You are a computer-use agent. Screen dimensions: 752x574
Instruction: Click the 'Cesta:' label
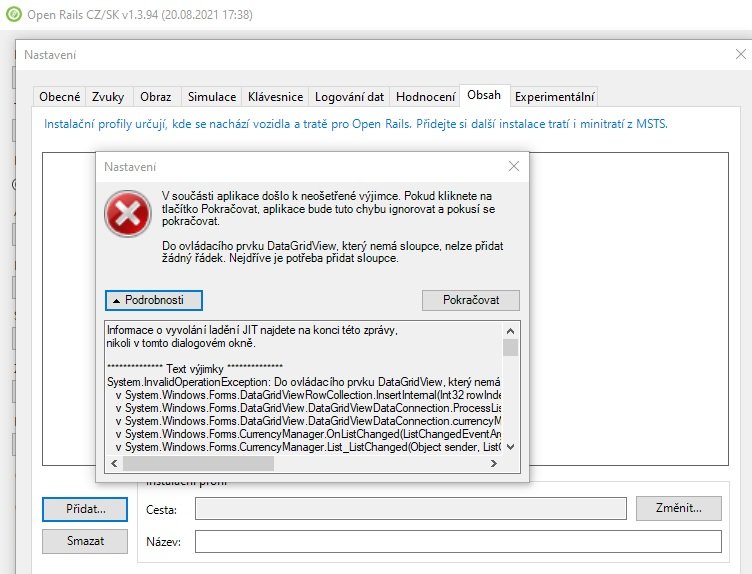tap(161, 510)
